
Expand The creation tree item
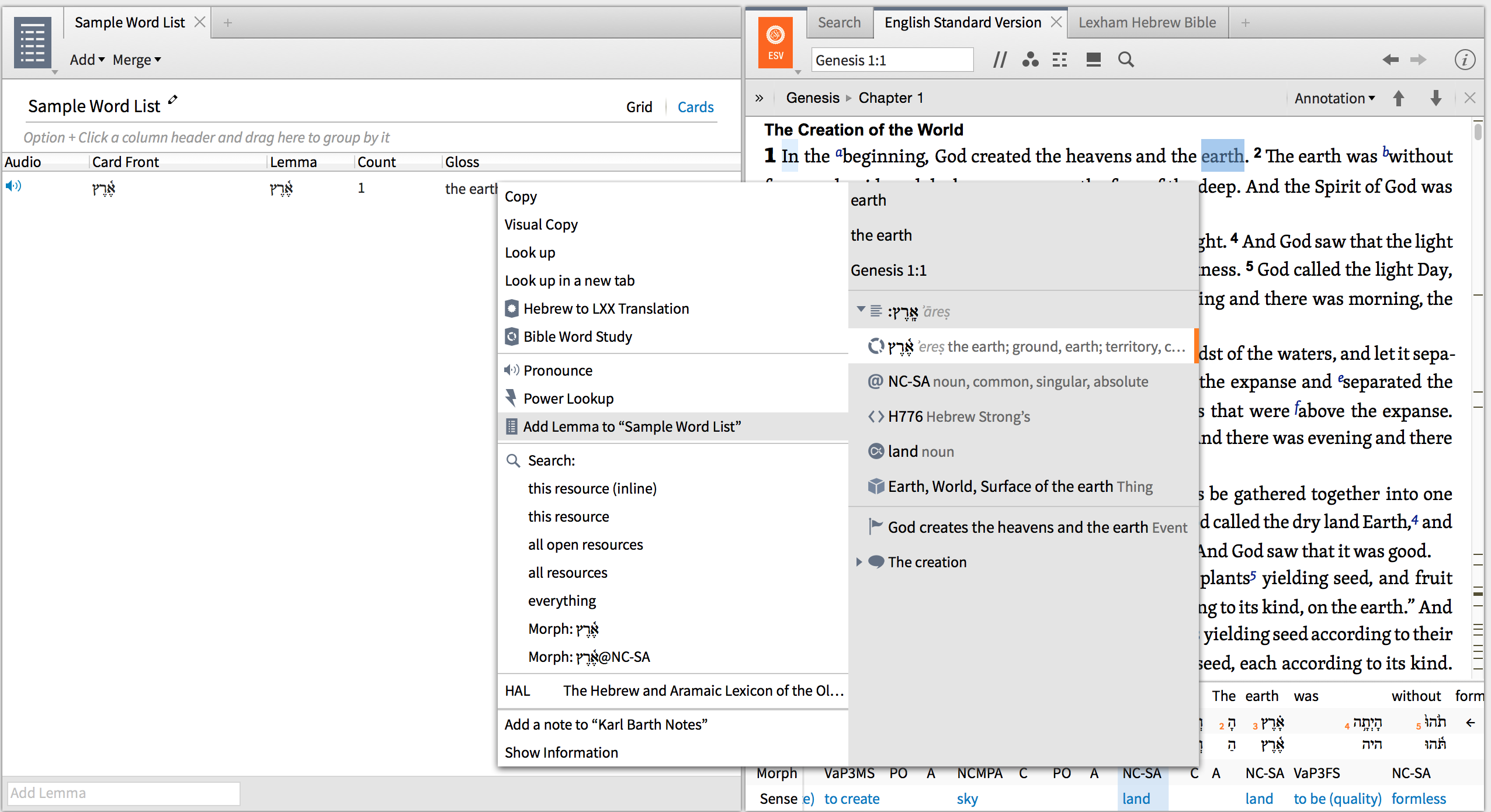pyautogui.click(x=859, y=562)
